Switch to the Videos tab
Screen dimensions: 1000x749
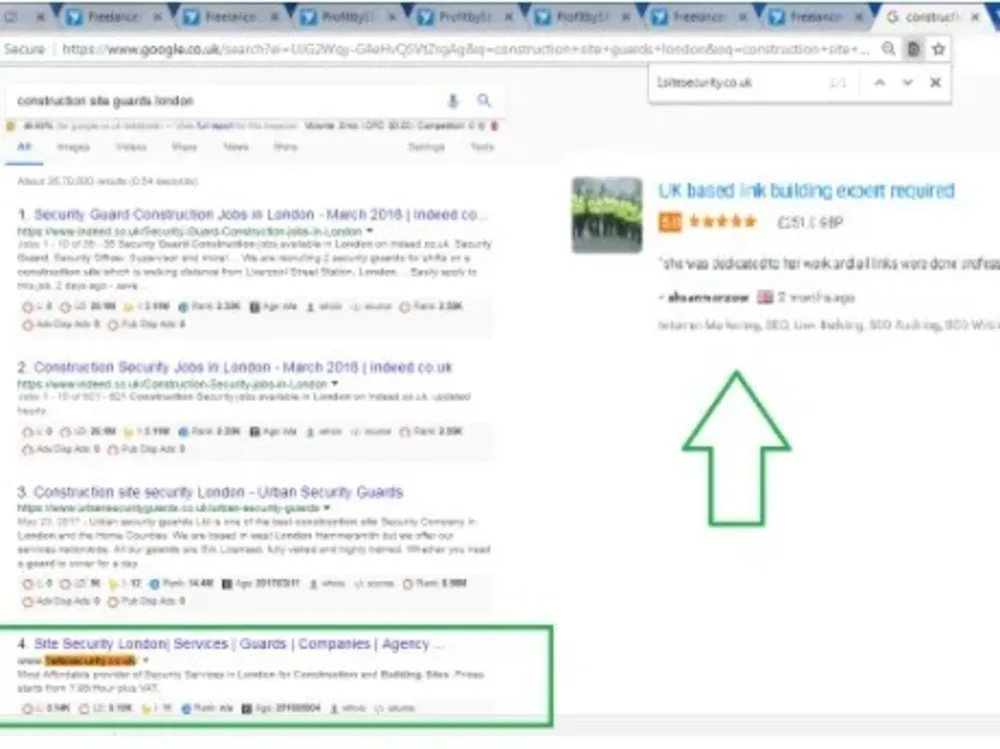131,147
